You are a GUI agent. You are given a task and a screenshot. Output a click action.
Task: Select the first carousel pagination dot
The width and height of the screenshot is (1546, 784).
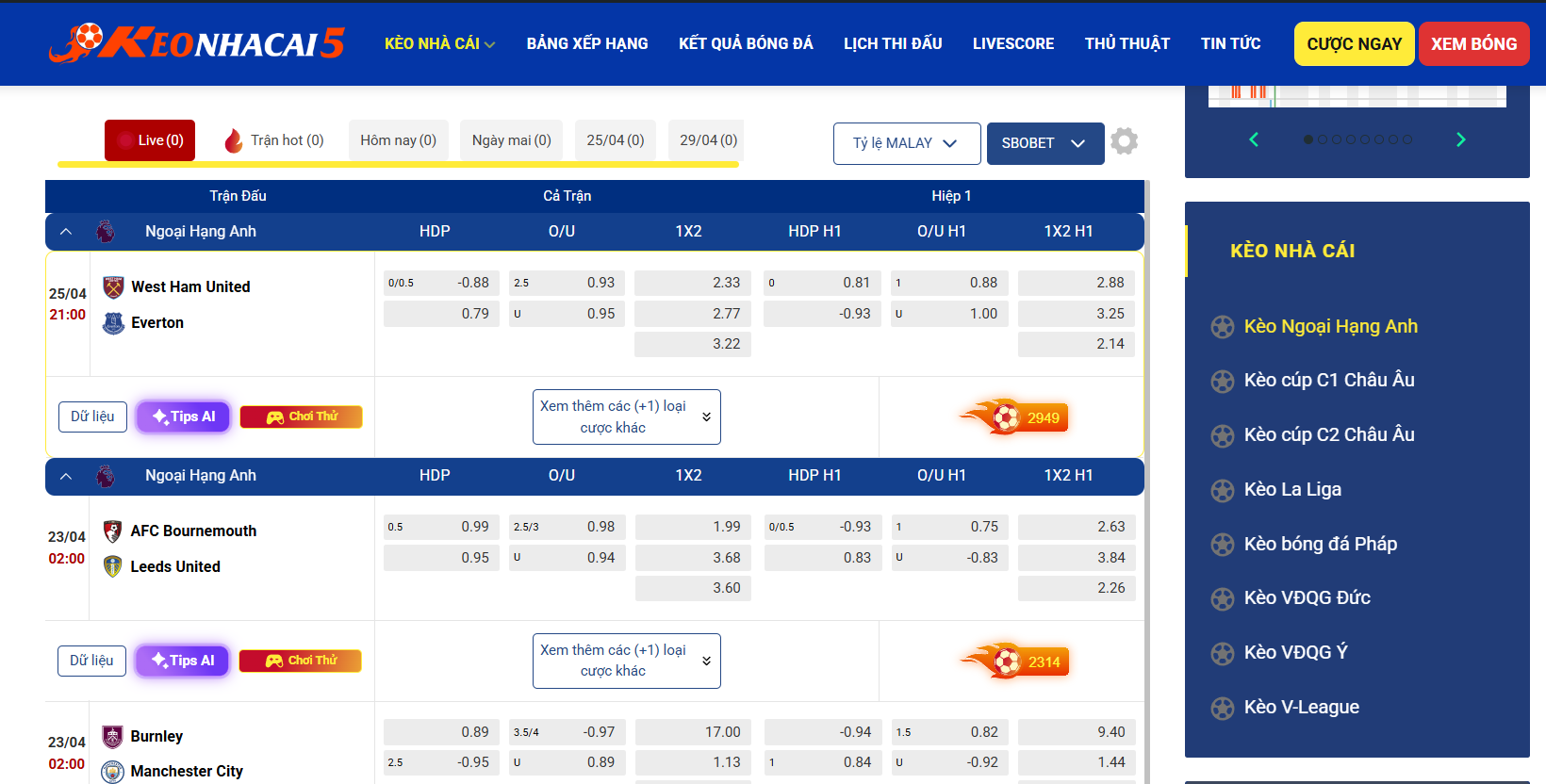pos(1308,139)
